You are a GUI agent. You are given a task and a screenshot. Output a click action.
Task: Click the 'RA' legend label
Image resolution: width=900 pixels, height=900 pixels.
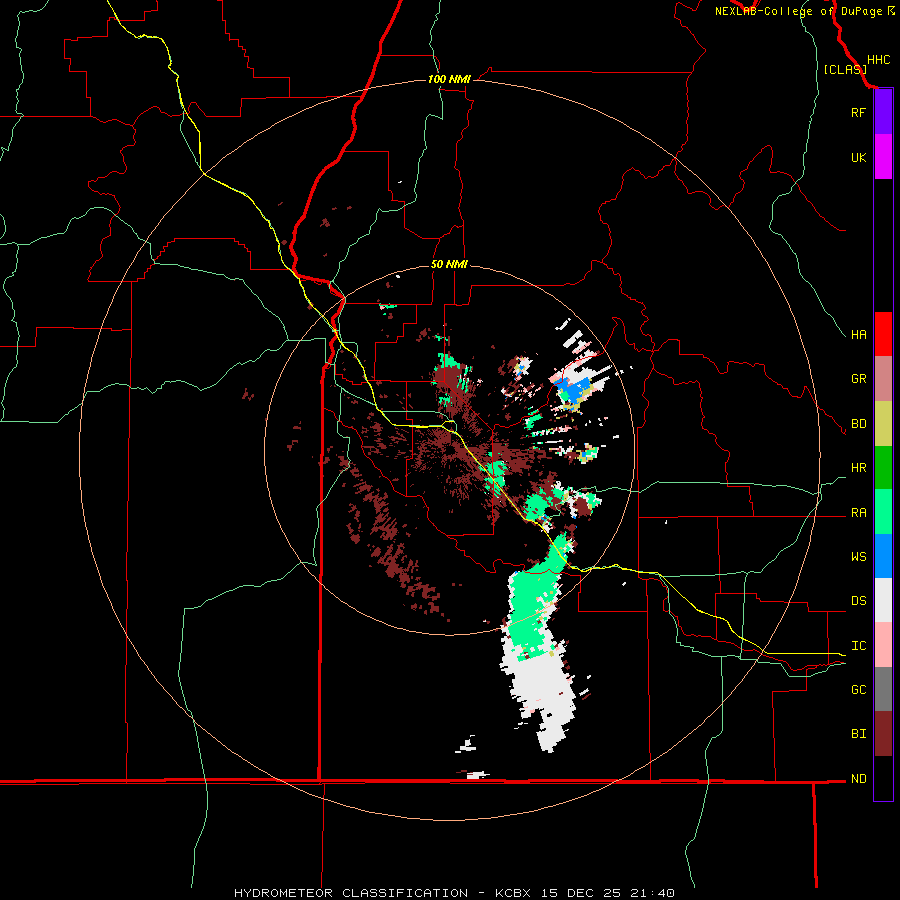pos(858,512)
